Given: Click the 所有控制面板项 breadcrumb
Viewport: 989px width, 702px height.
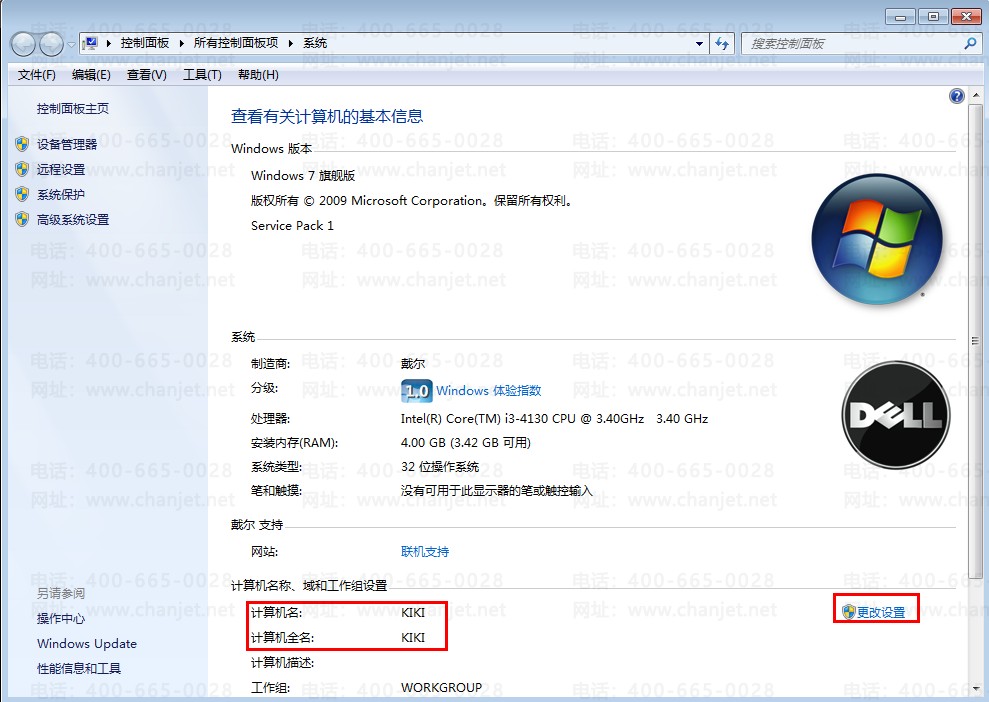Looking at the screenshot, I should tap(236, 43).
